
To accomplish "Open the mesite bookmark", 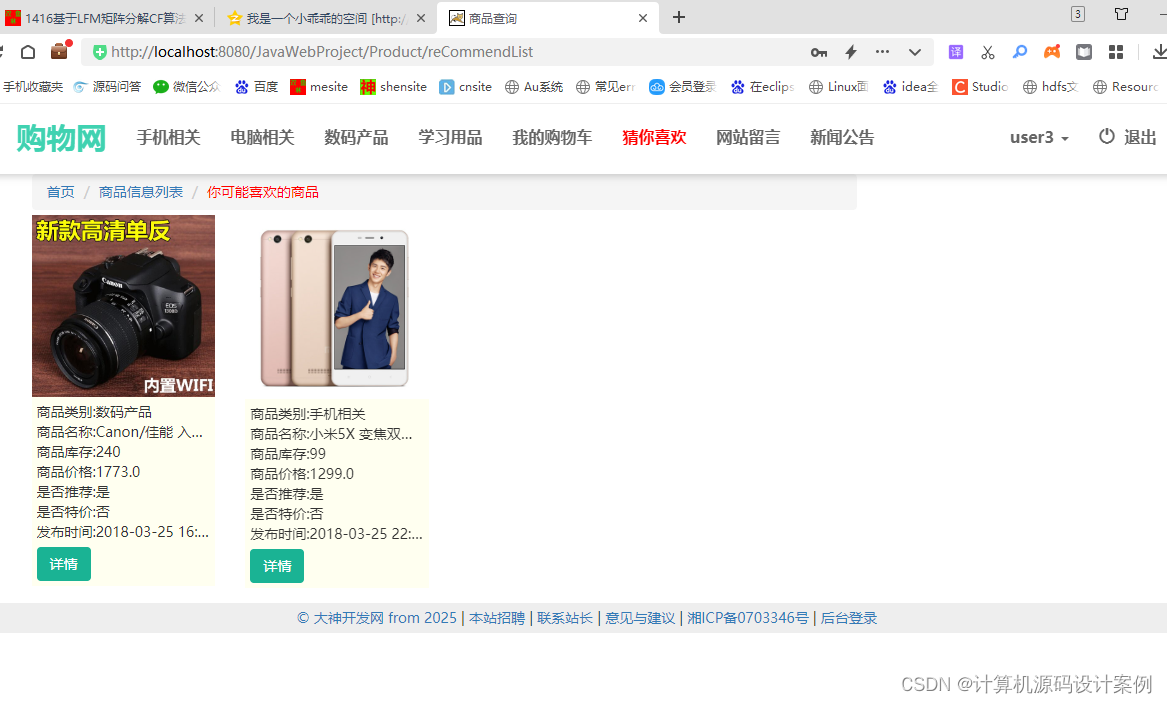I will coord(319,87).
